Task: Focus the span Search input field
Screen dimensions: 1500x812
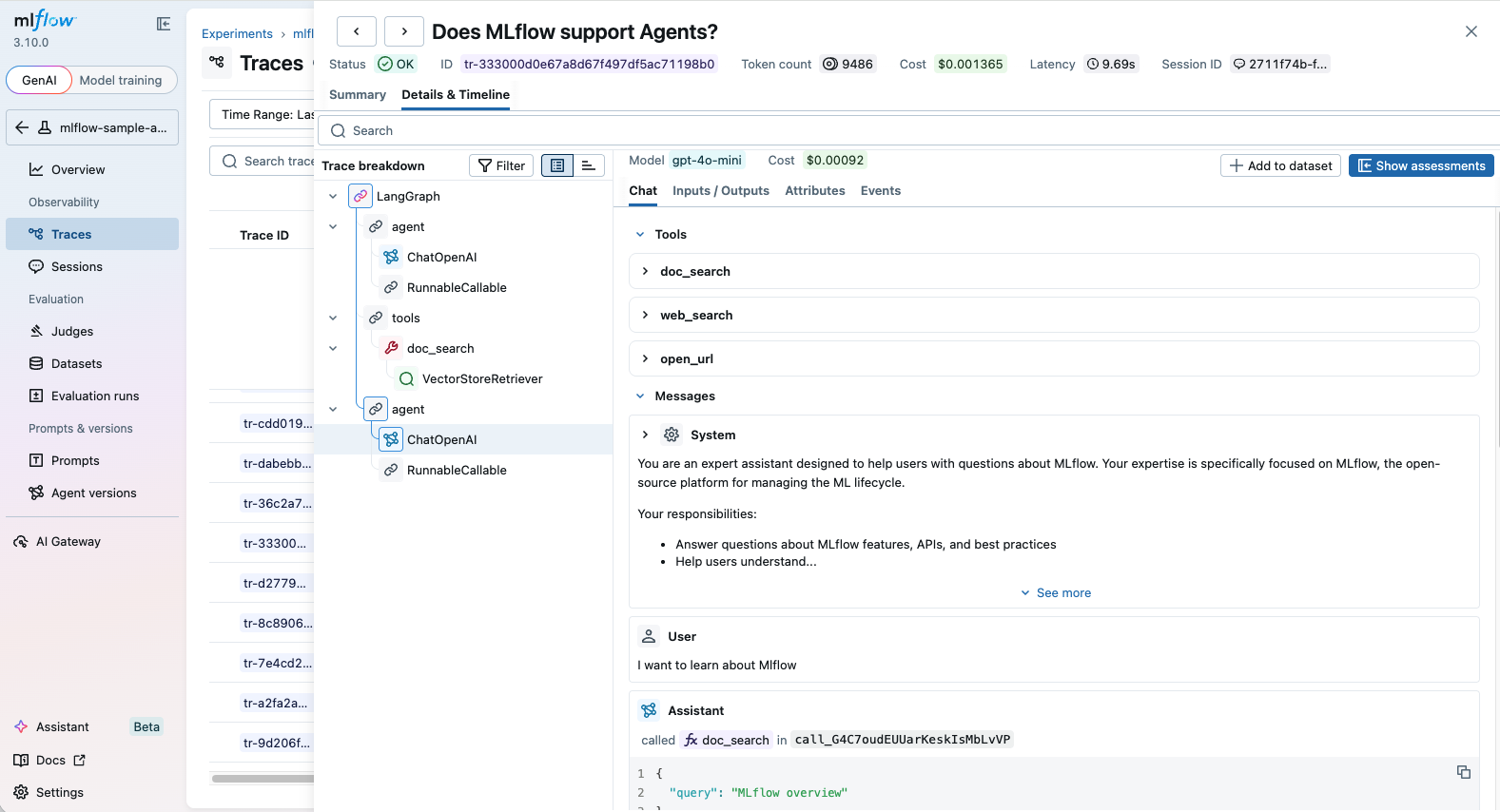Action: (x=908, y=130)
